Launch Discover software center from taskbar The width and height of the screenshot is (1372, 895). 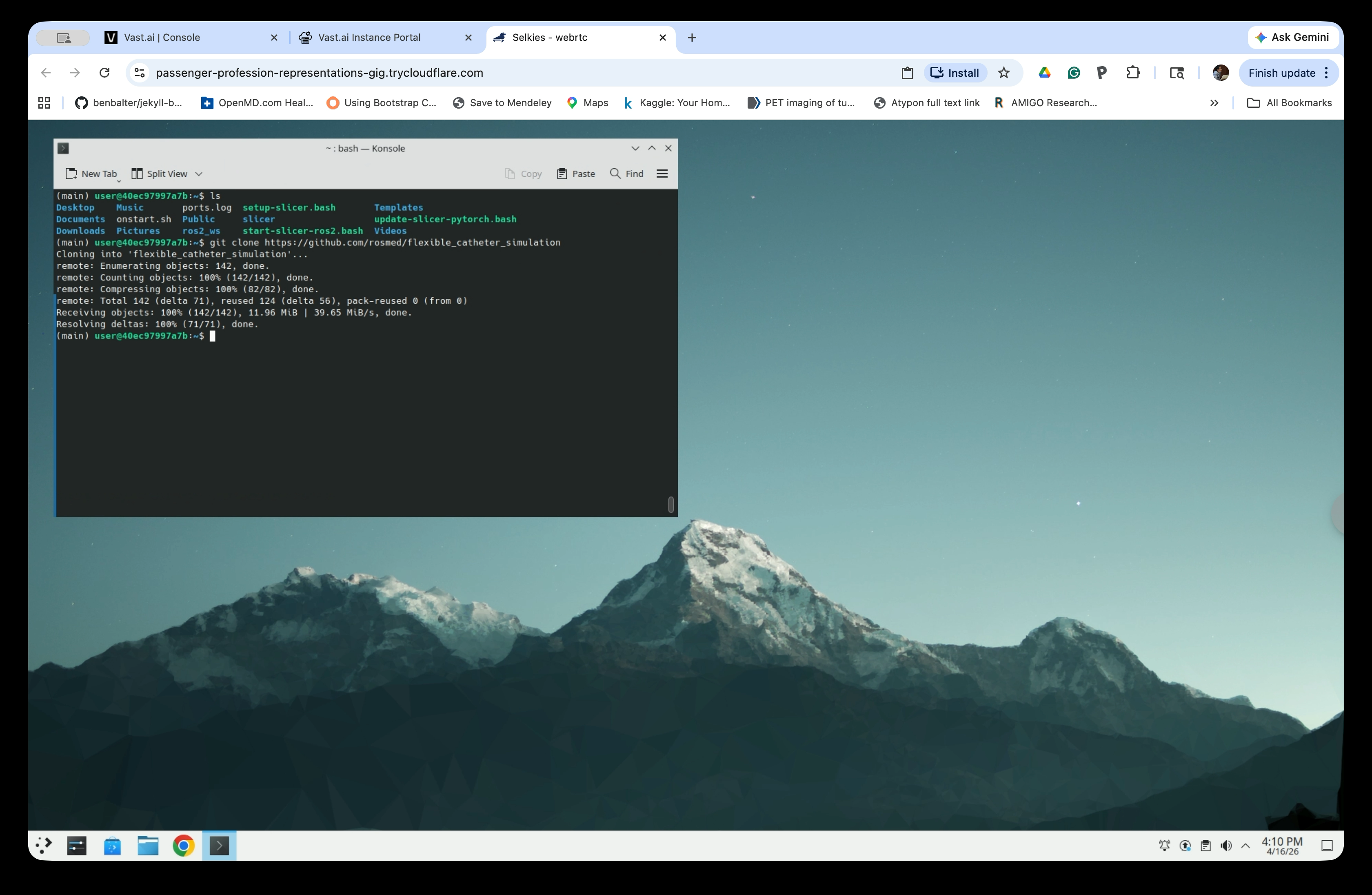click(x=113, y=846)
